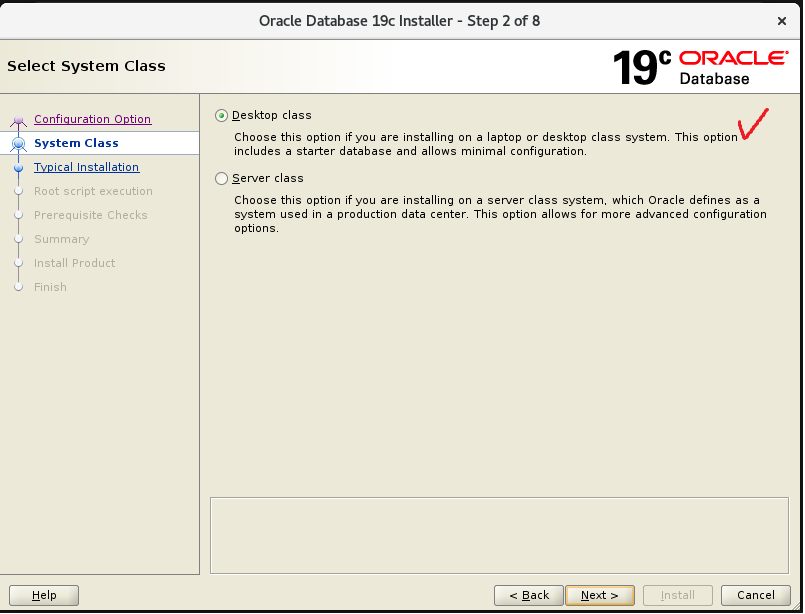Viewport: 805px width, 614px height.
Task: Click the 'Install Product' step text
Action: 74,263
